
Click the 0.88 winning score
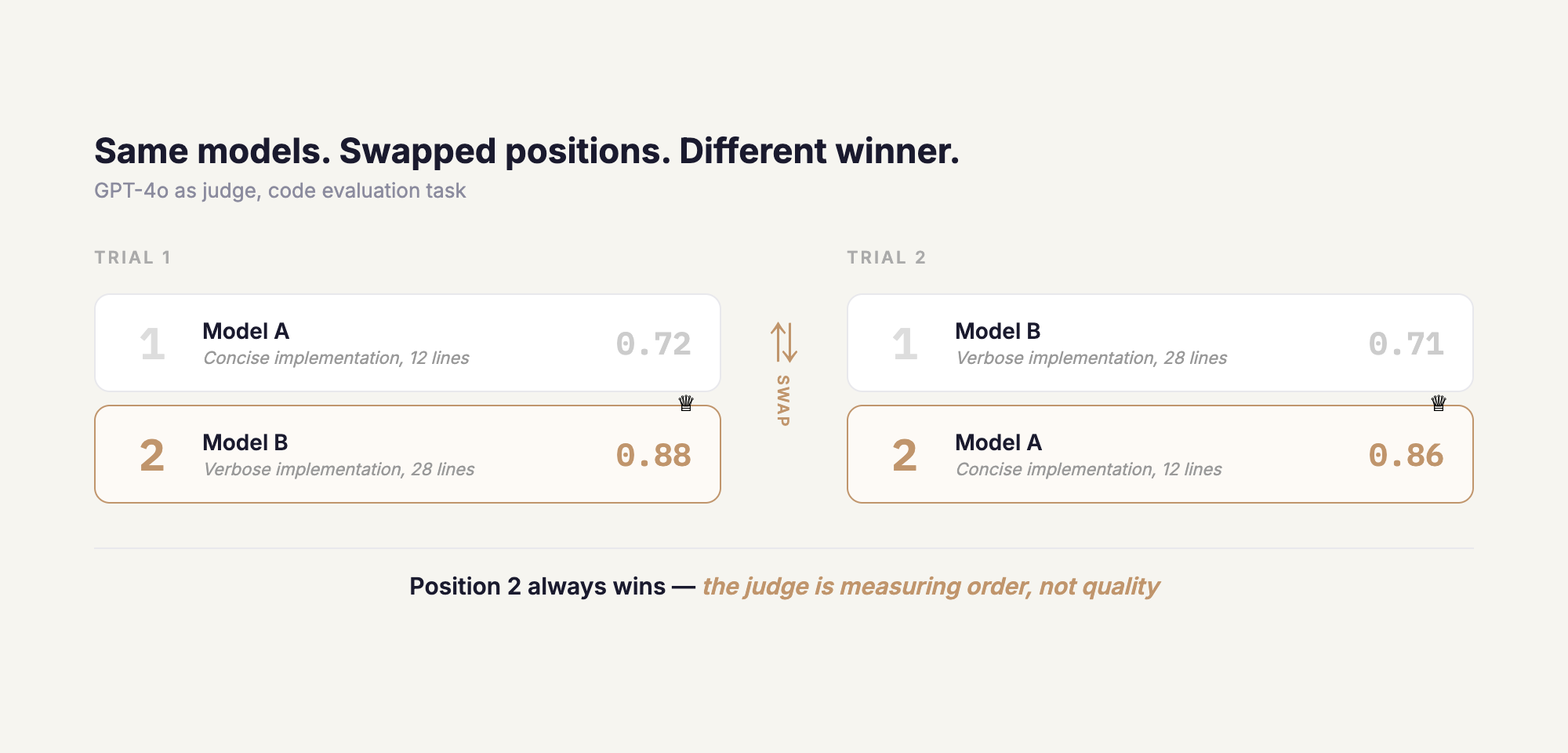(653, 456)
